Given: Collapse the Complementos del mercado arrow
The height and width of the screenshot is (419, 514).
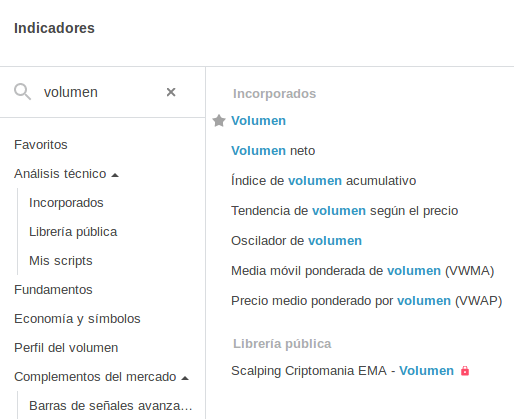Looking at the screenshot, I should click(185, 378).
